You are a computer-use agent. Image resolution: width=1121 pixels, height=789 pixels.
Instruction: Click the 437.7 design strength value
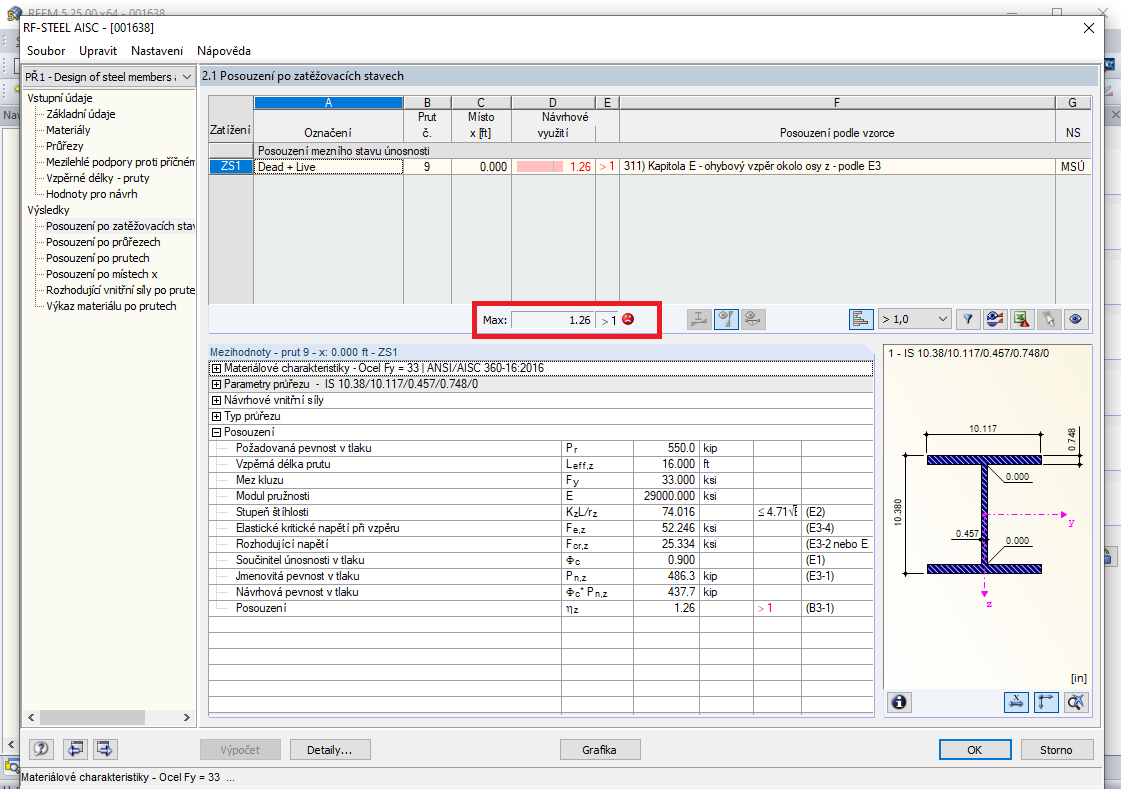[666, 592]
